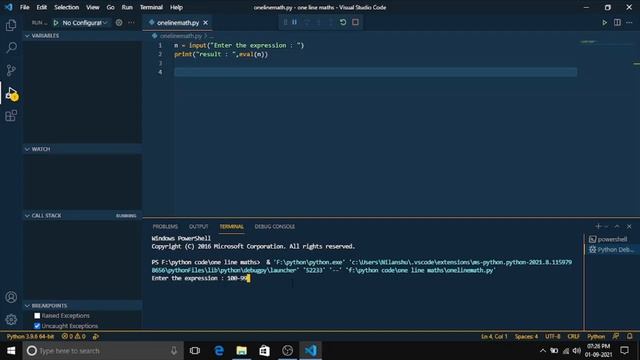Click errors and warnings count in status bar
This screenshot has height=360, width=640.
click(x=73, y=336)
